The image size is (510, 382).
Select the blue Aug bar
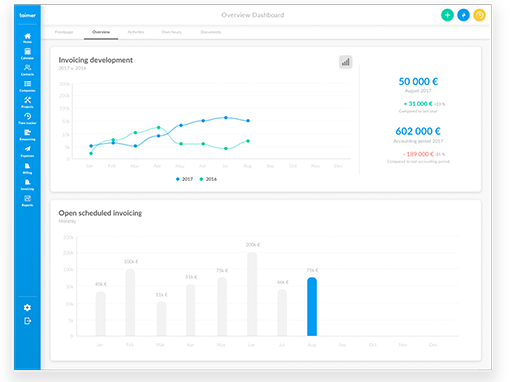pyautogui.click(x=312, y=306)
